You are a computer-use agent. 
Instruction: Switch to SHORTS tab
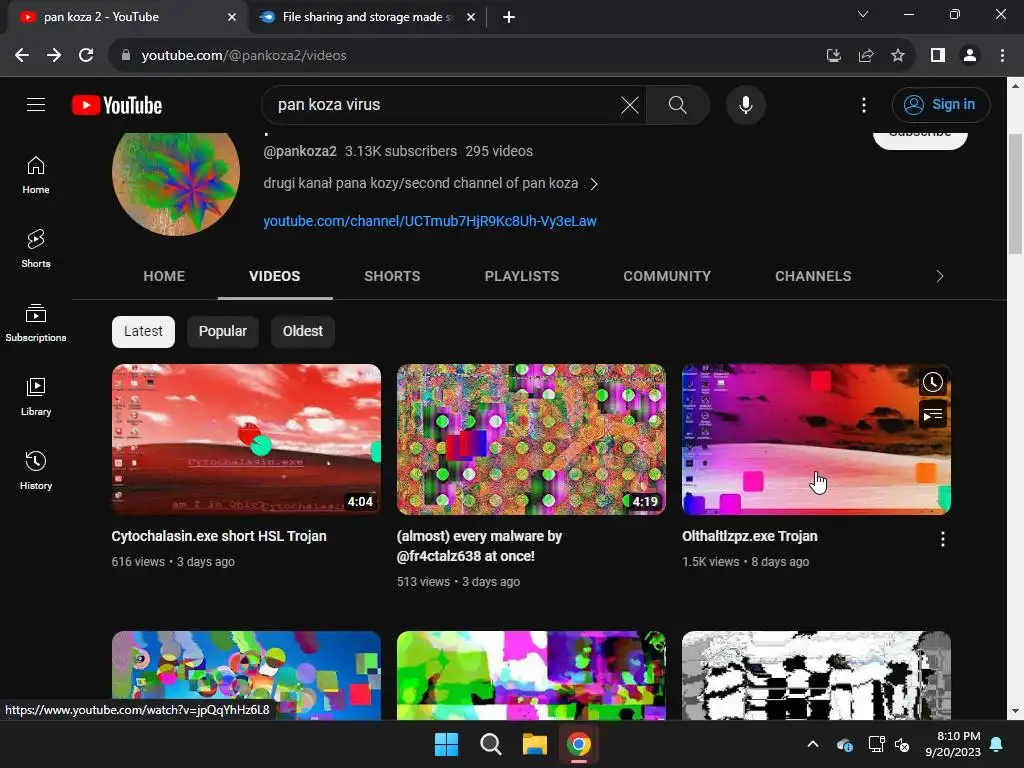[x=392, y=276]
